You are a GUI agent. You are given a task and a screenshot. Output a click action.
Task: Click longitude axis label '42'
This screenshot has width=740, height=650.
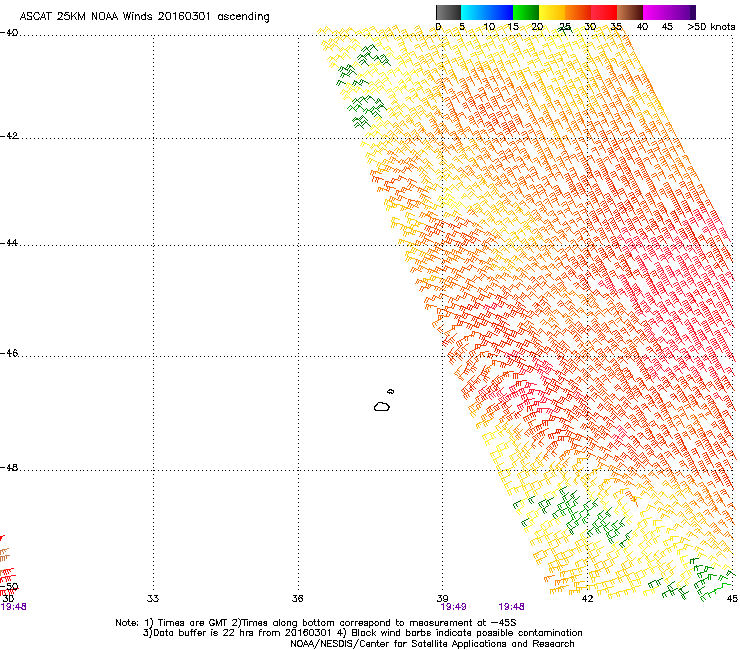[587, 599]
